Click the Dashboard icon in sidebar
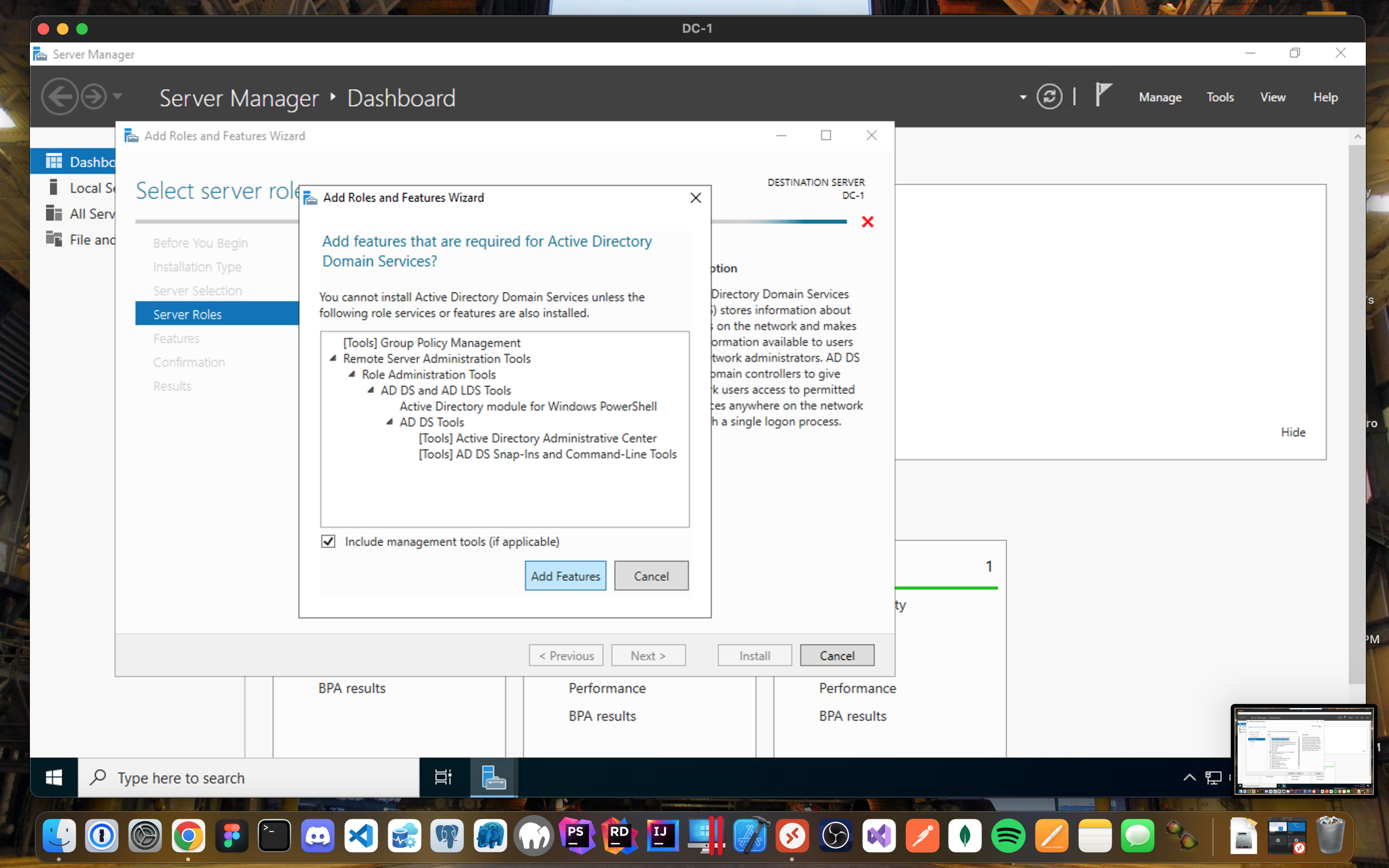This screenshot has height=868, width=1389. click(x=54, y=162)
